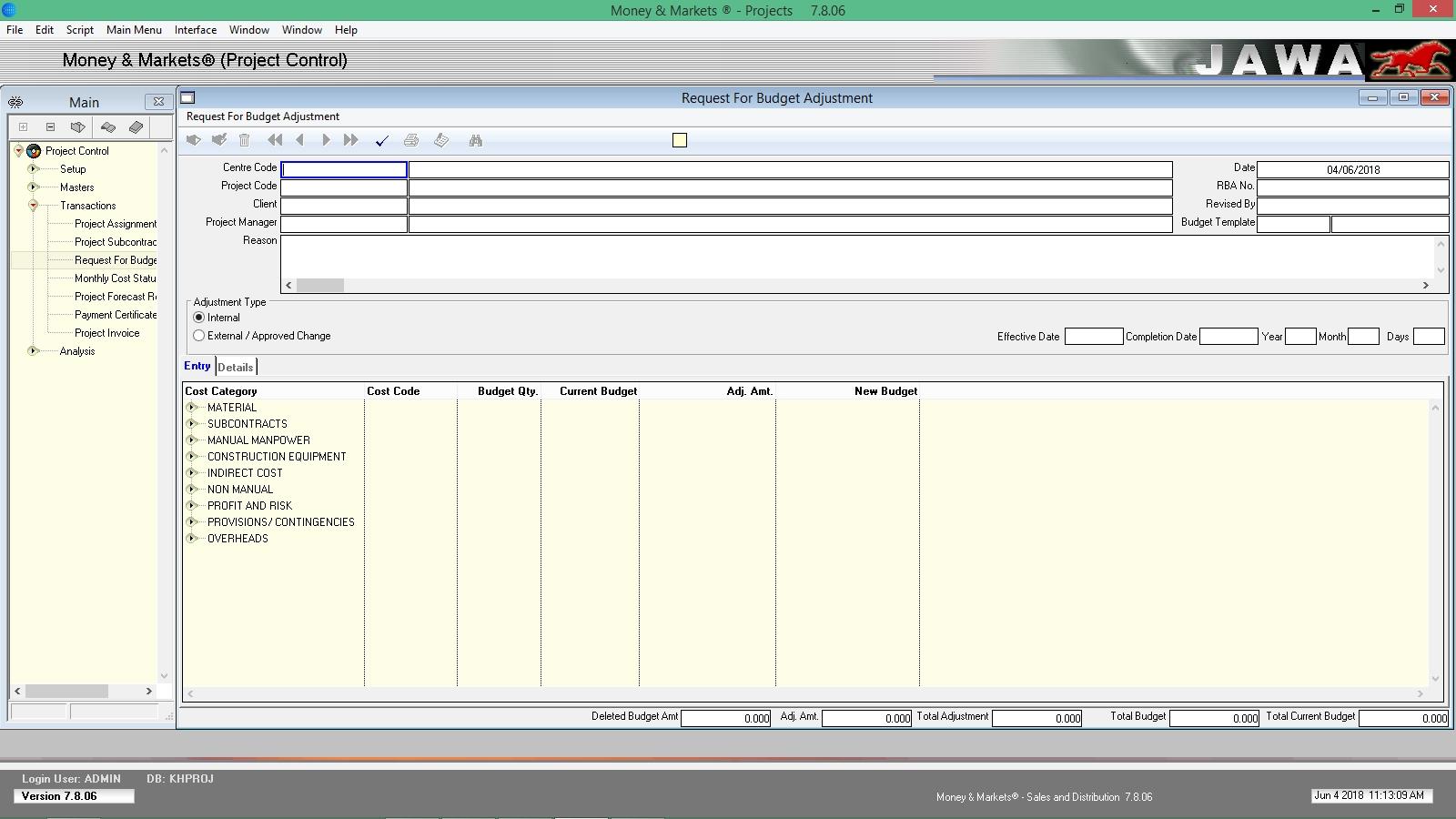Screen dimensions: 1456x819
Task: Collapse the Transactions tree node
Action: [33, 206]
